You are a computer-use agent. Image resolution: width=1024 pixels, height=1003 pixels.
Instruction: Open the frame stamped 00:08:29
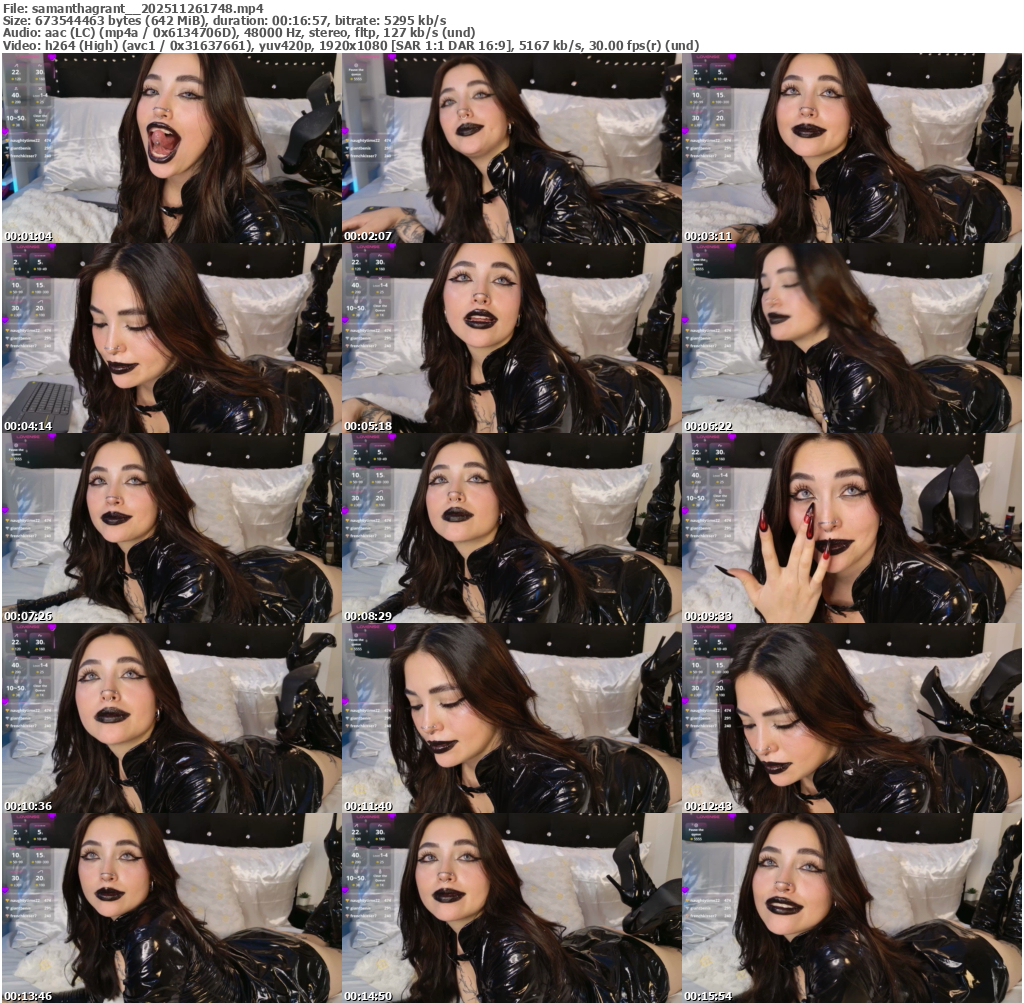[x=511, y=528]
